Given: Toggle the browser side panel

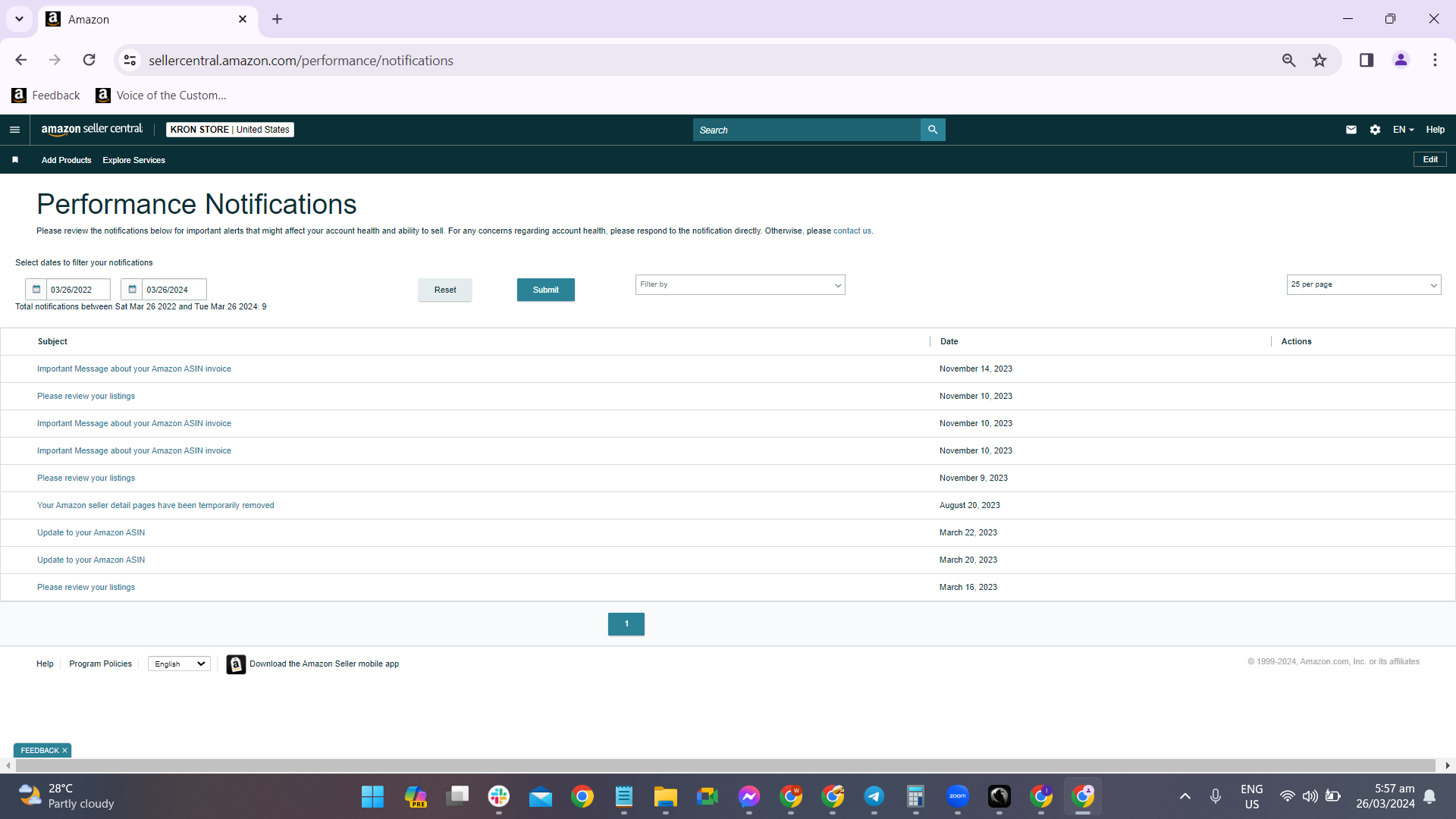Looking at the screenshot, I should point(1367,60).
